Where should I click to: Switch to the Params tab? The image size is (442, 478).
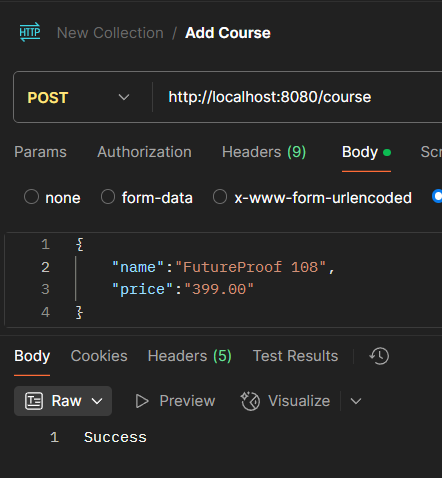[40, 152]
